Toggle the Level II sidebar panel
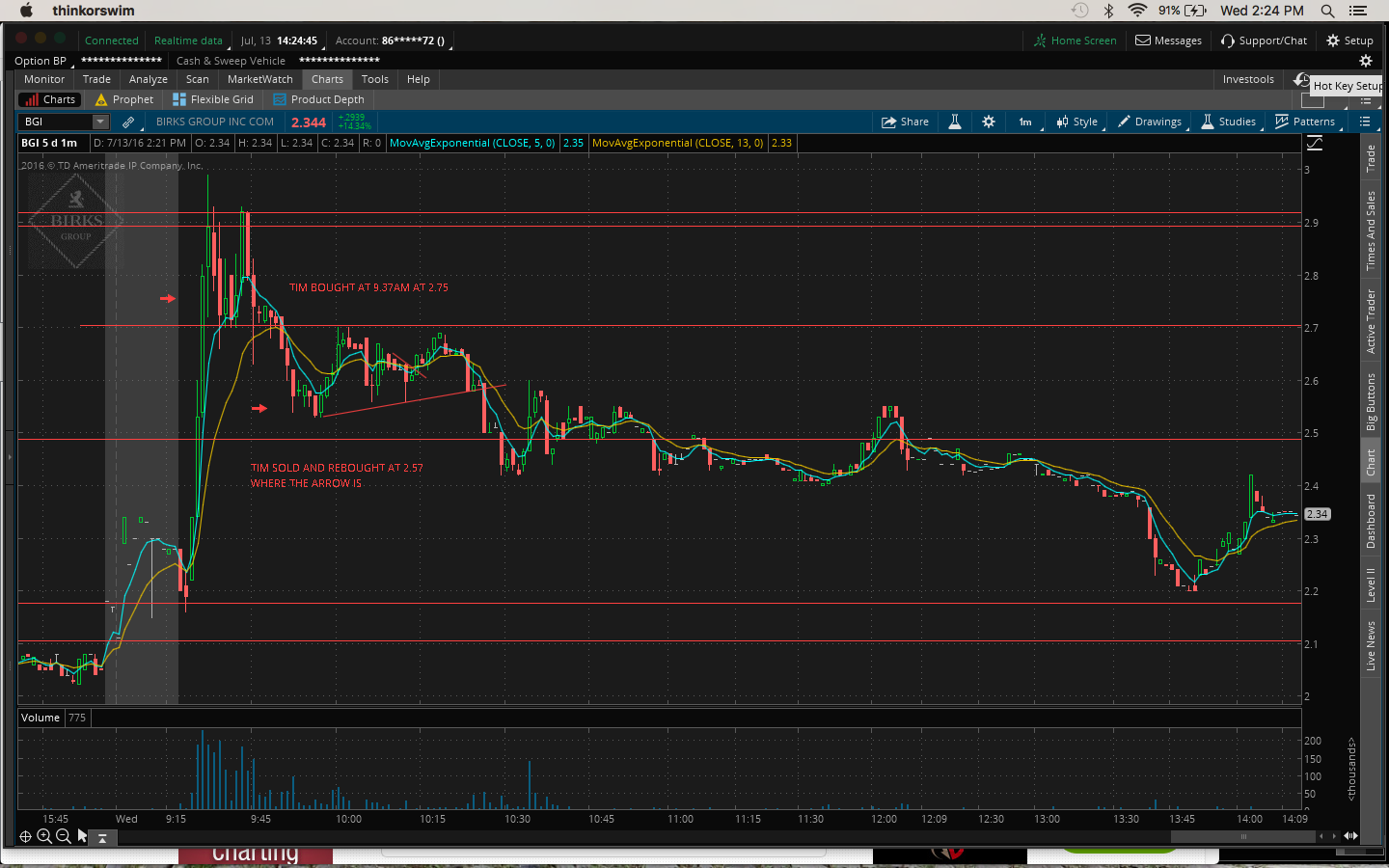Image resolution: width=1389 pixels, height=868 pixels. (x=1371, y=584)
